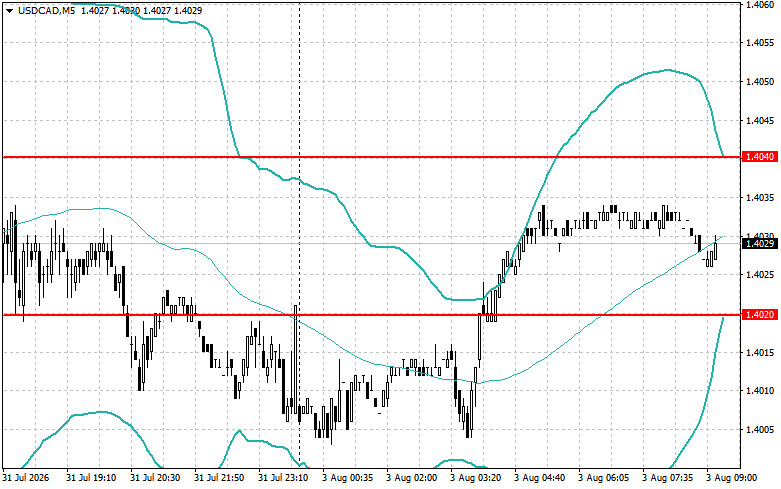Select the 3 Aug 06:05 time label

coord(604,478)
